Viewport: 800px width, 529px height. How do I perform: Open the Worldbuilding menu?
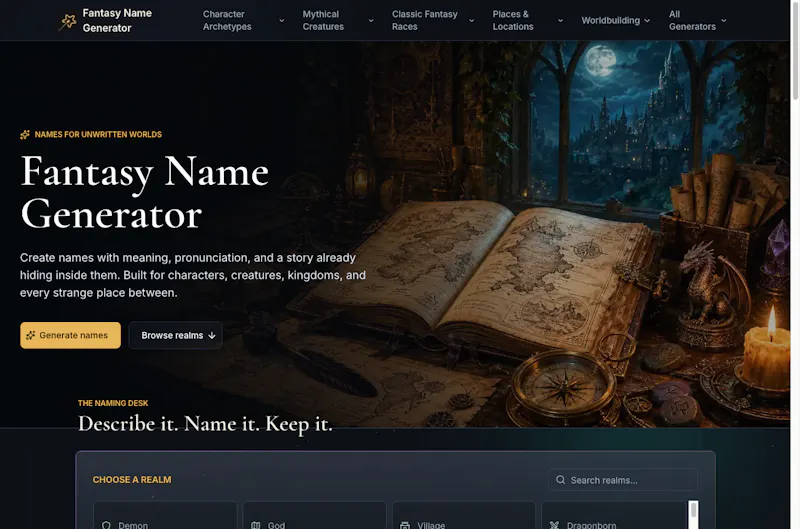(x=616, y=20)
